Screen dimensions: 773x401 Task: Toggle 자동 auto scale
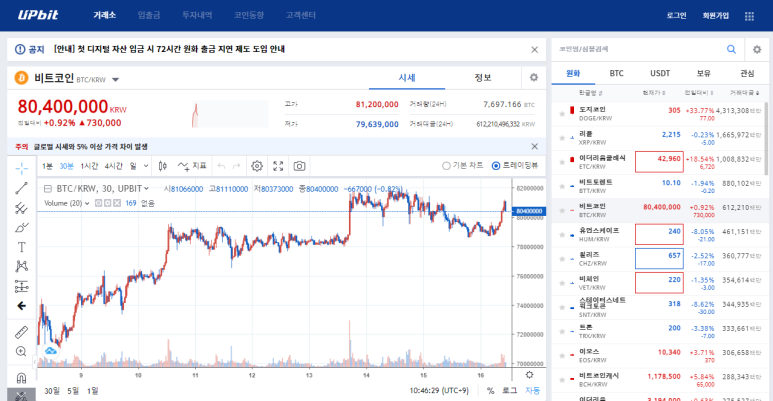(532, 391)
